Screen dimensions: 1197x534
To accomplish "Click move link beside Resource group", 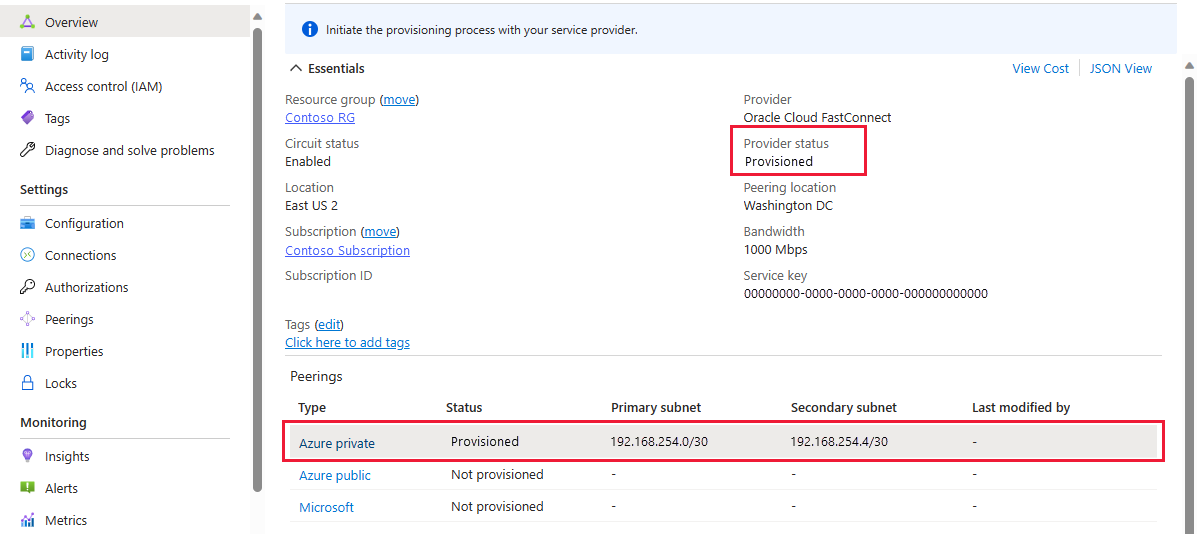I will [x=401, y=99].
